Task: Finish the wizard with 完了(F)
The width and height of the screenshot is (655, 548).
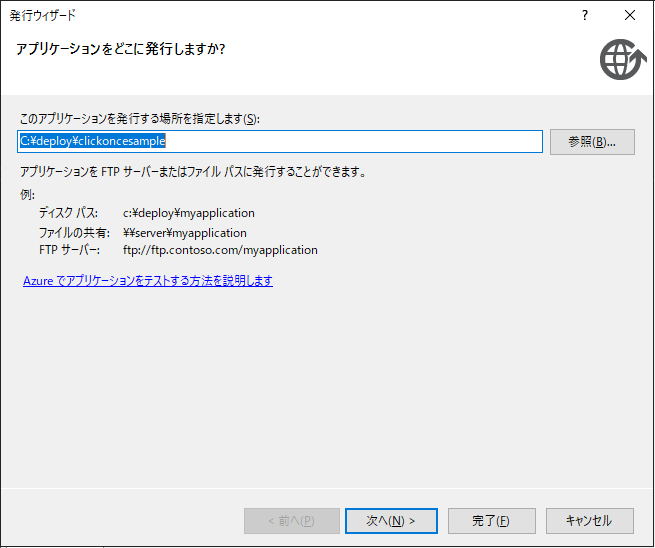Action: coord(492,521)
